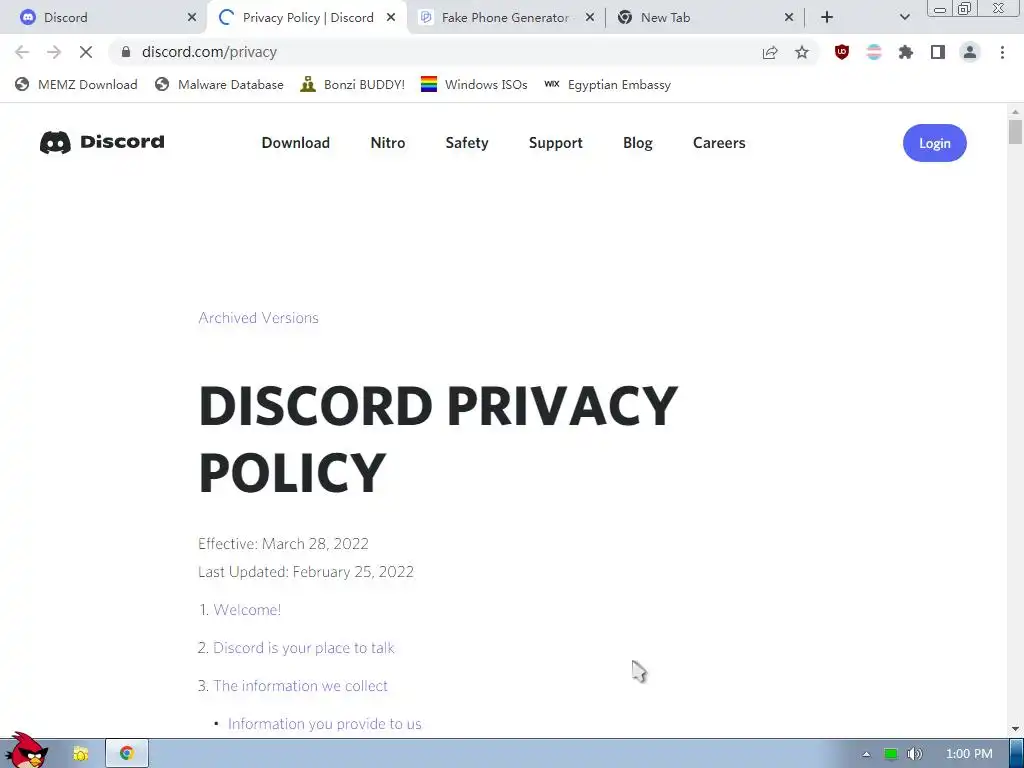Bookmark this page with the star icon
Image resolution: width=1024 pixels, height=768 pixels.
click(x=802, y=52)
